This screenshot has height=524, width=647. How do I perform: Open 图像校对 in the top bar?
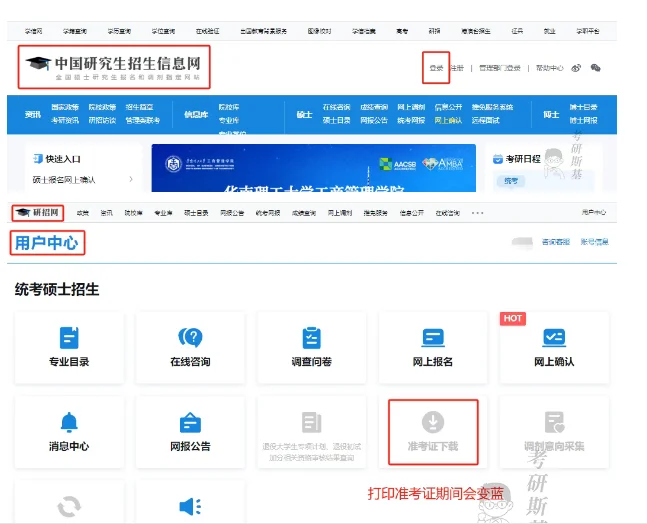319,31
